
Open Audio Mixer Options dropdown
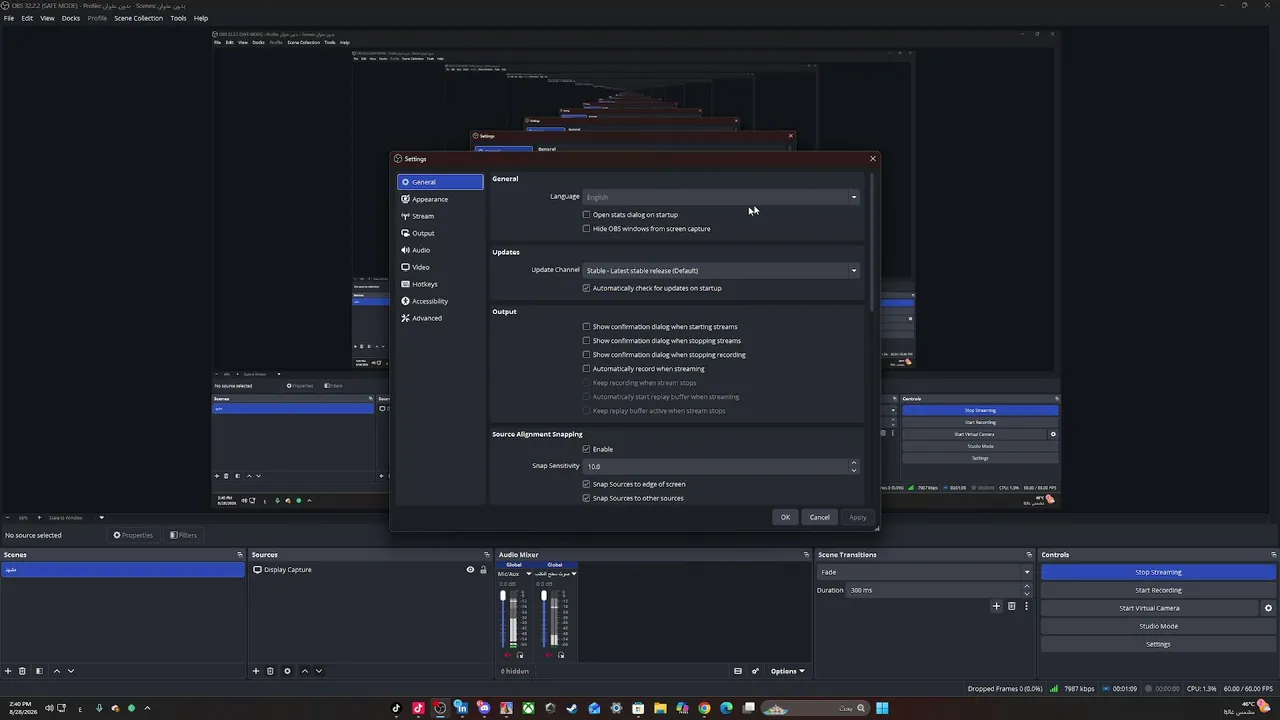[x=787, y=671]
